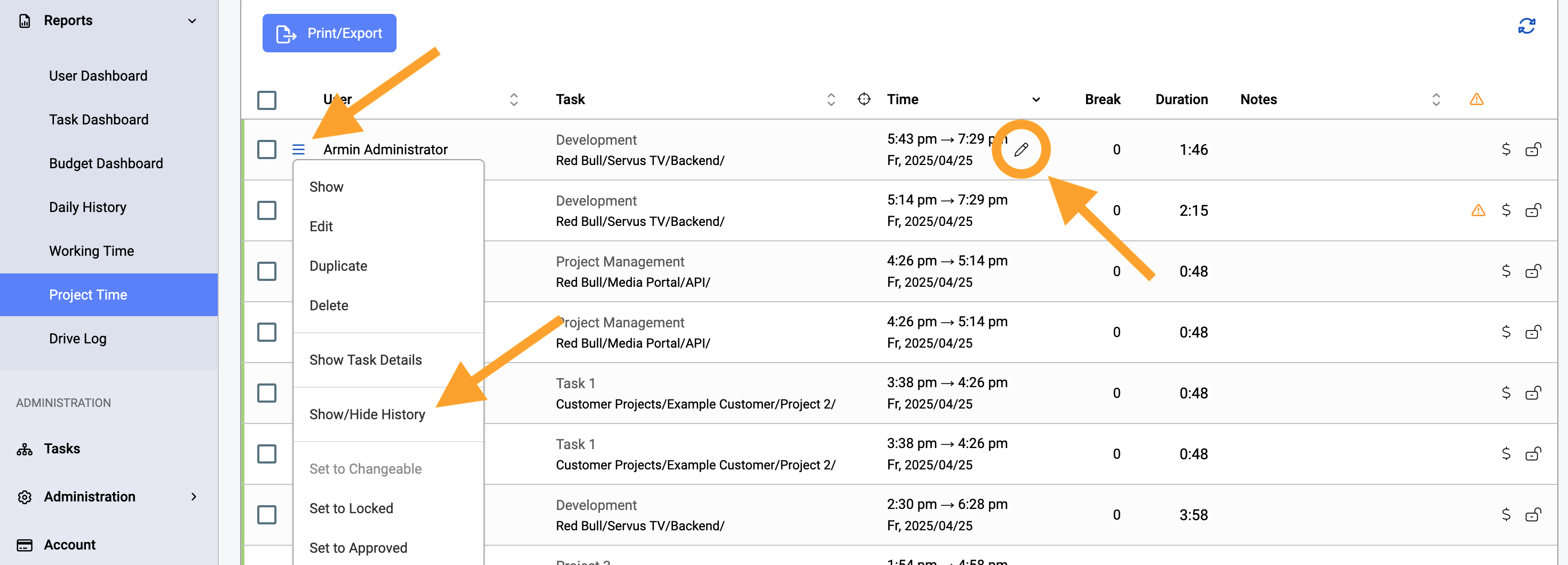This screenshot has height=565, width=1568.
Task: Click lock icon on the 3:58 duration row
Action: [1533, 514]
